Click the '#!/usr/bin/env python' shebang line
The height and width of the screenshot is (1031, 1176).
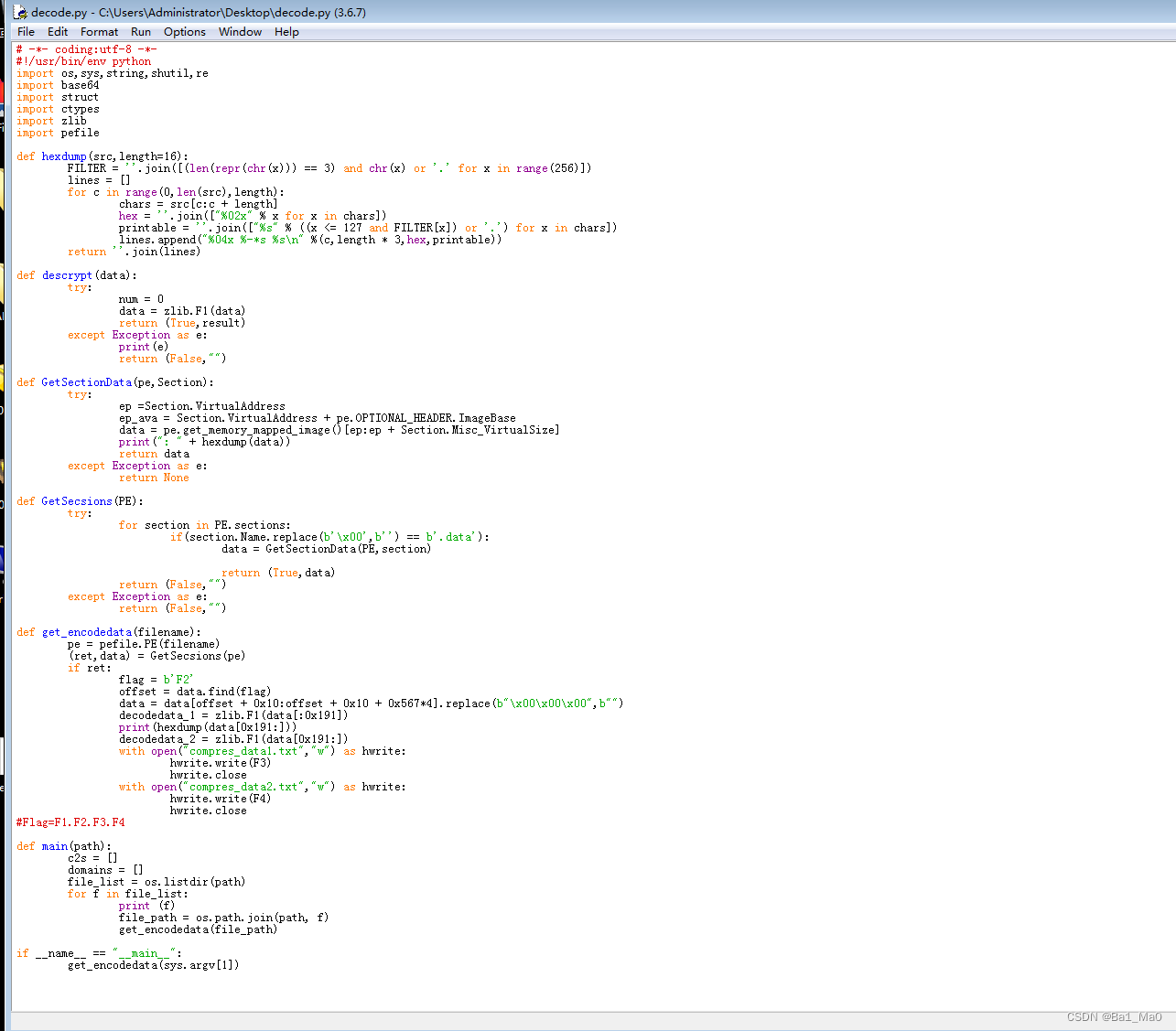tap(84, 61)
